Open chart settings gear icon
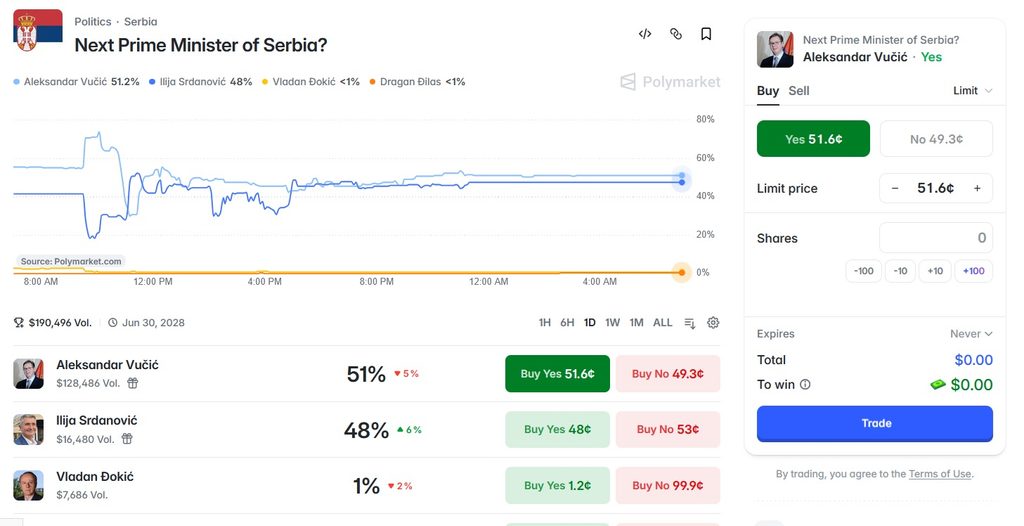The width and height of the screenshot is (1024, 526). (713, 323)
